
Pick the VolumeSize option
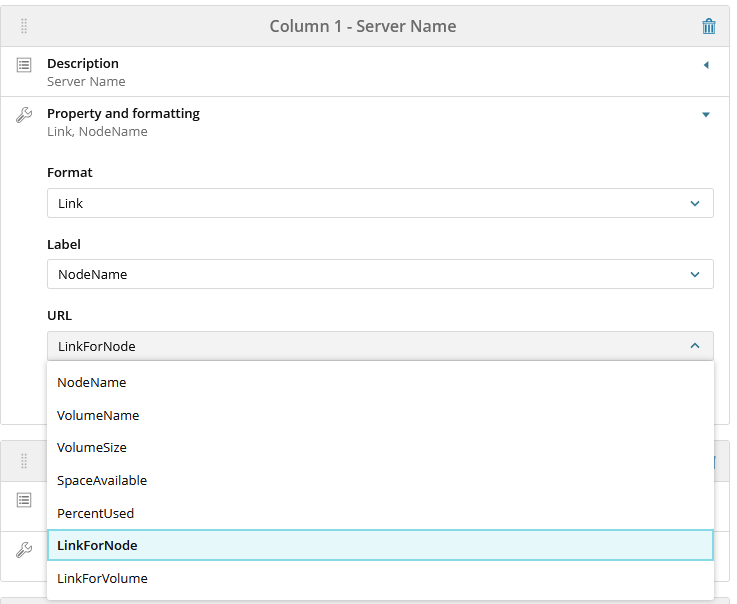pos(92,447)
